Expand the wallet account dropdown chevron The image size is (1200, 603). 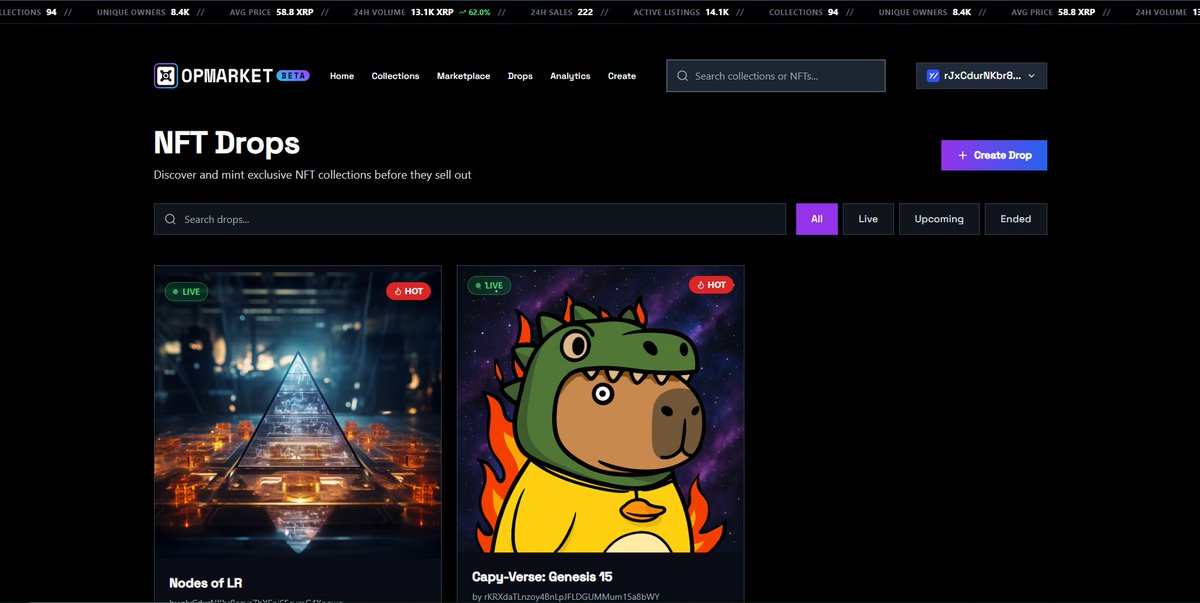coord(1031,76)
